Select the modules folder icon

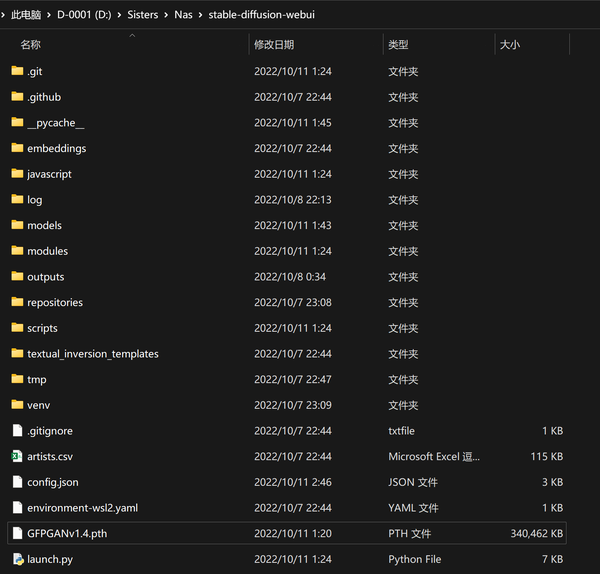17,250
